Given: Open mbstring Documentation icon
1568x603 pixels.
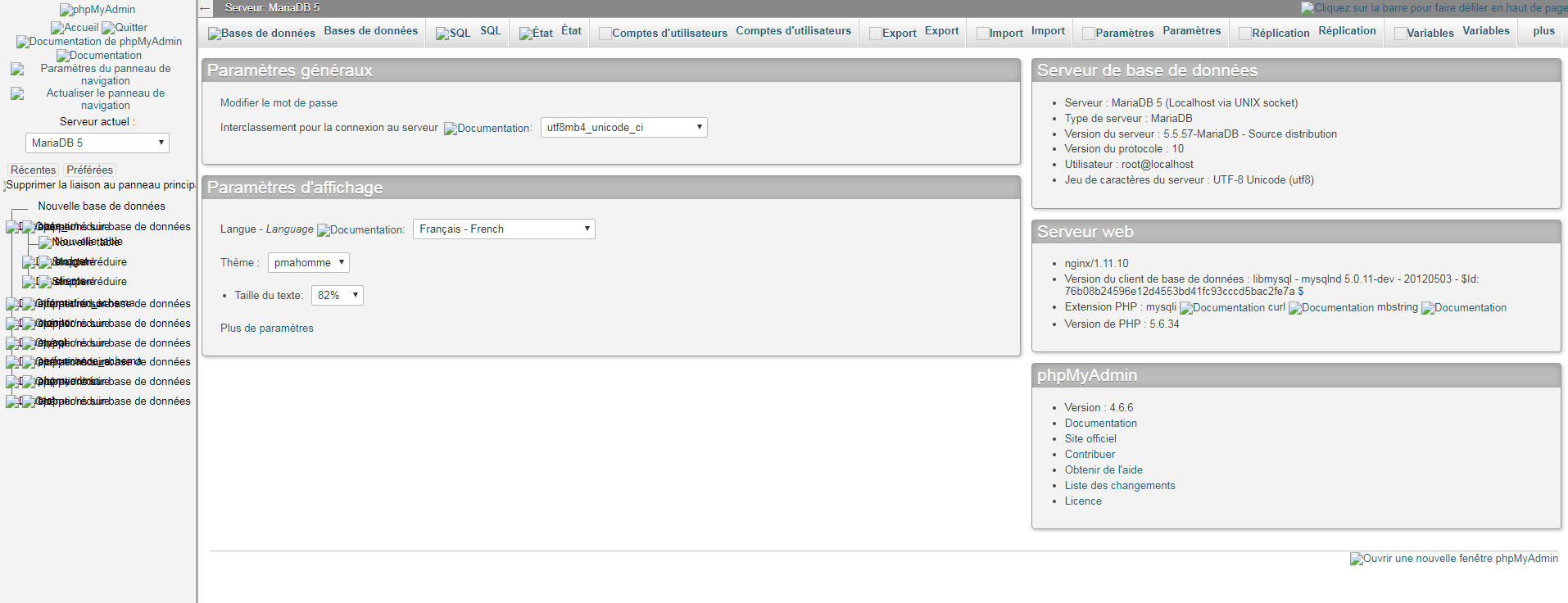Looking at the screenshot, I should coord(1464,308).
